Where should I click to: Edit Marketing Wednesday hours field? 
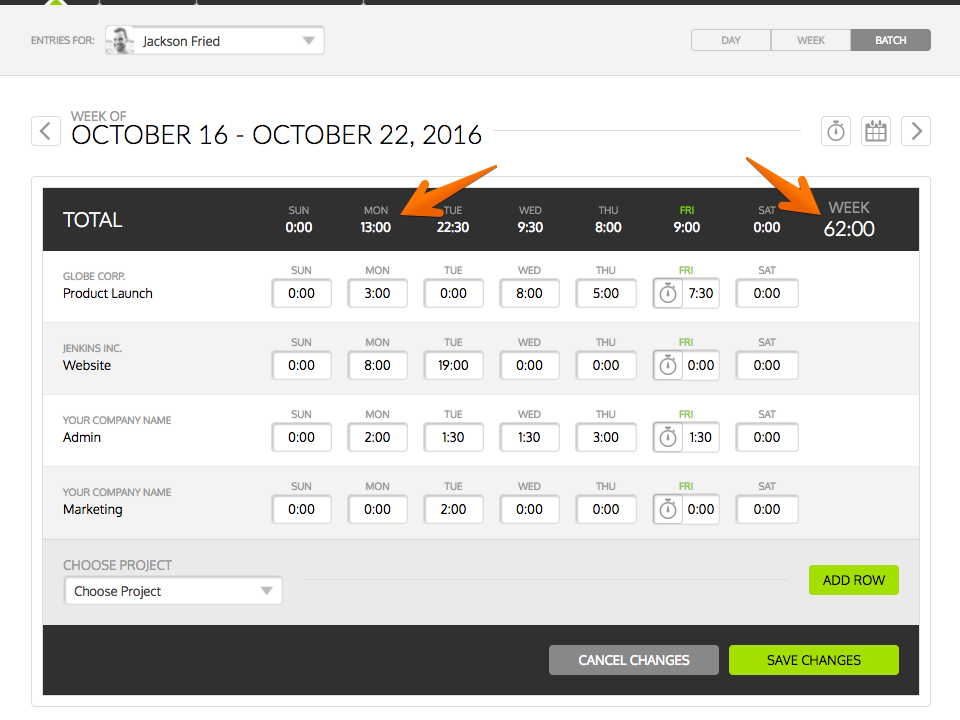coord(530,509)
